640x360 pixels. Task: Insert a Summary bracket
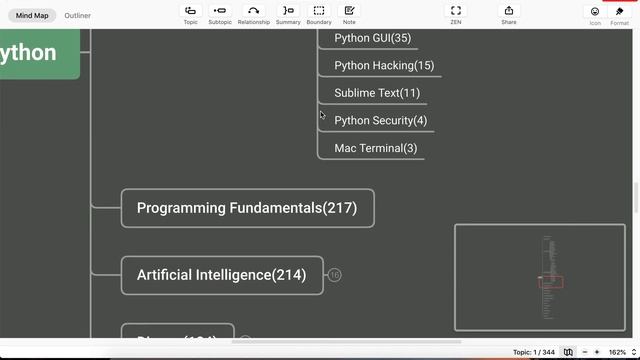288,15
